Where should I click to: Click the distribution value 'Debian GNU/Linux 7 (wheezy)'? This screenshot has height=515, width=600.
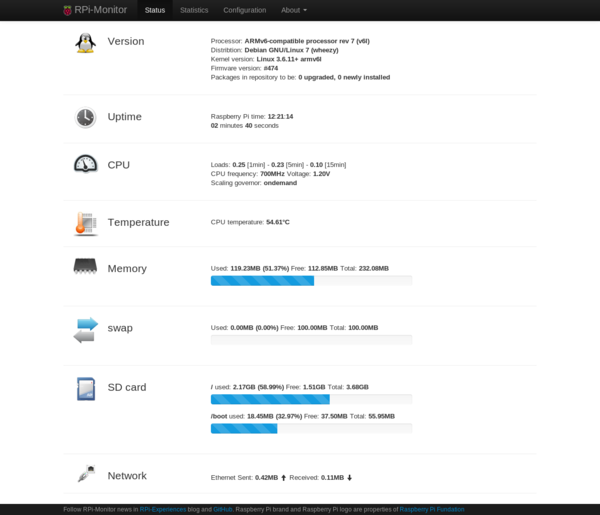291,50
